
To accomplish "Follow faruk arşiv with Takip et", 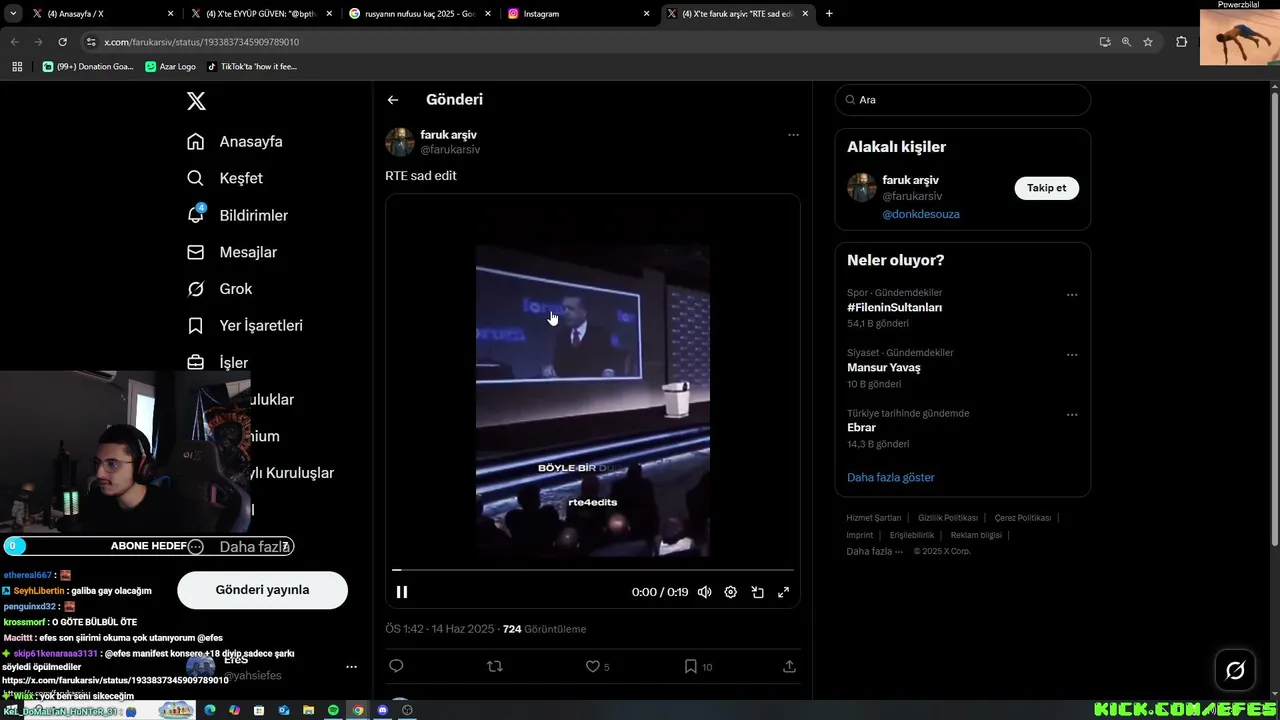I will click(x=1046, y=188).
